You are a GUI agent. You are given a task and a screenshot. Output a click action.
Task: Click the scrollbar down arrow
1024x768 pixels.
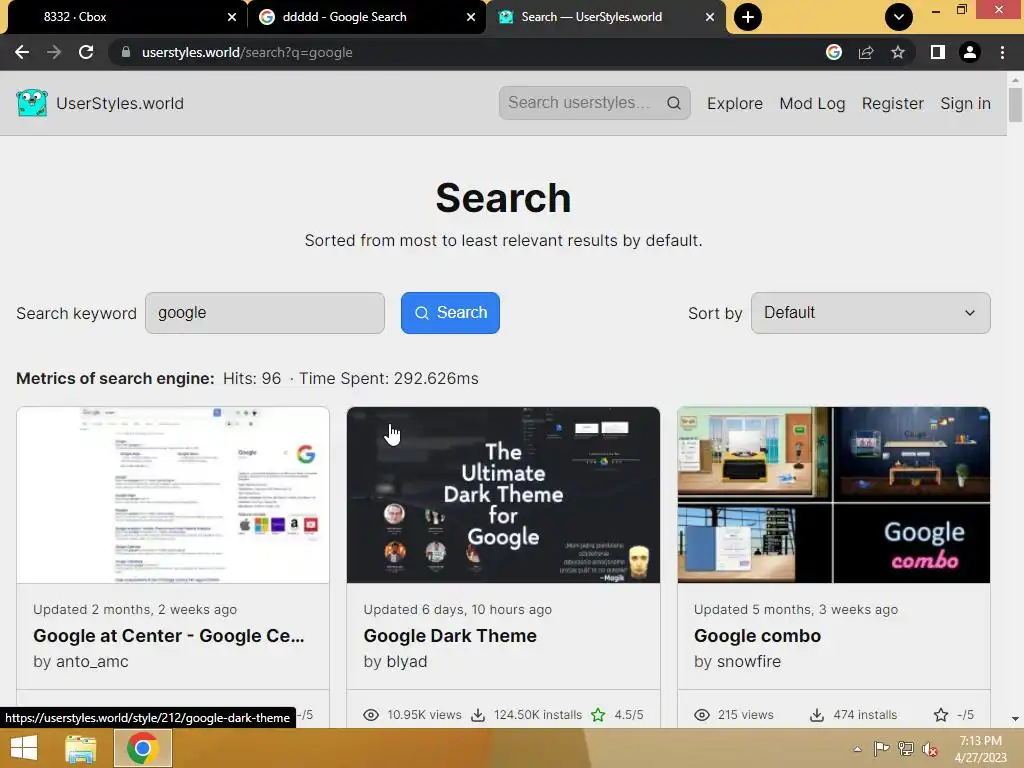click(x=1015, y=719)
